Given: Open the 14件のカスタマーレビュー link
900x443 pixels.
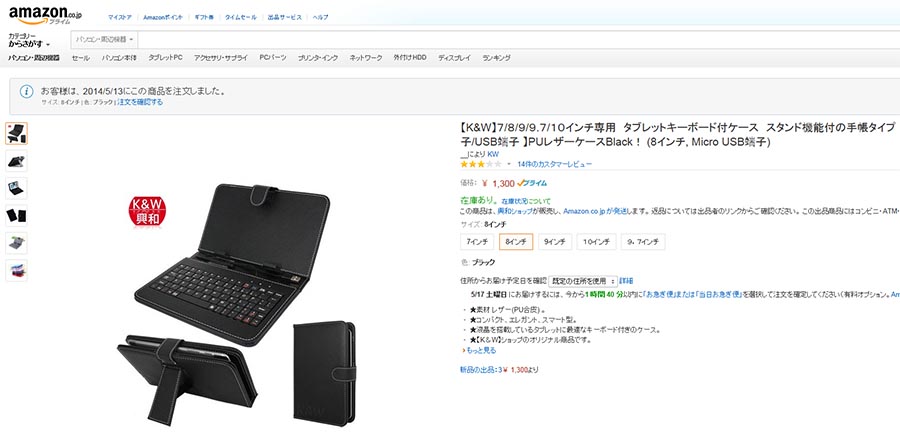Looking at the screenshot, I should 554,164.
